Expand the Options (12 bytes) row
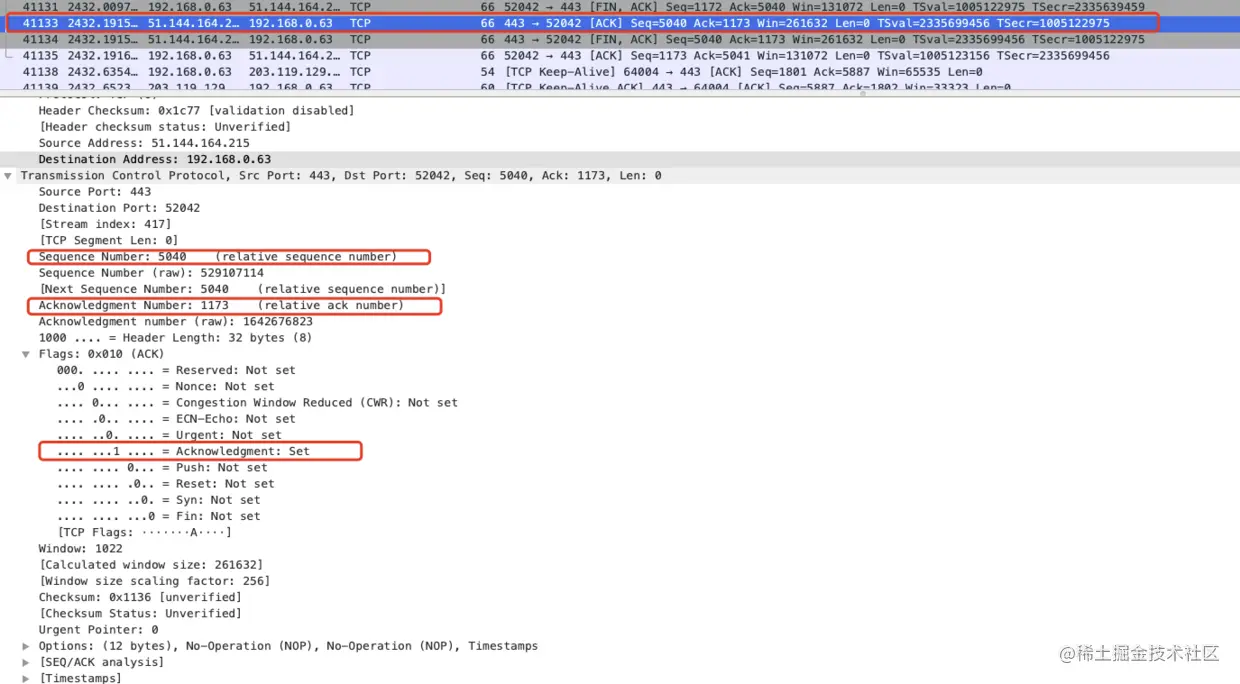This screenshot has height=684, width=1240. pos(26,646)
